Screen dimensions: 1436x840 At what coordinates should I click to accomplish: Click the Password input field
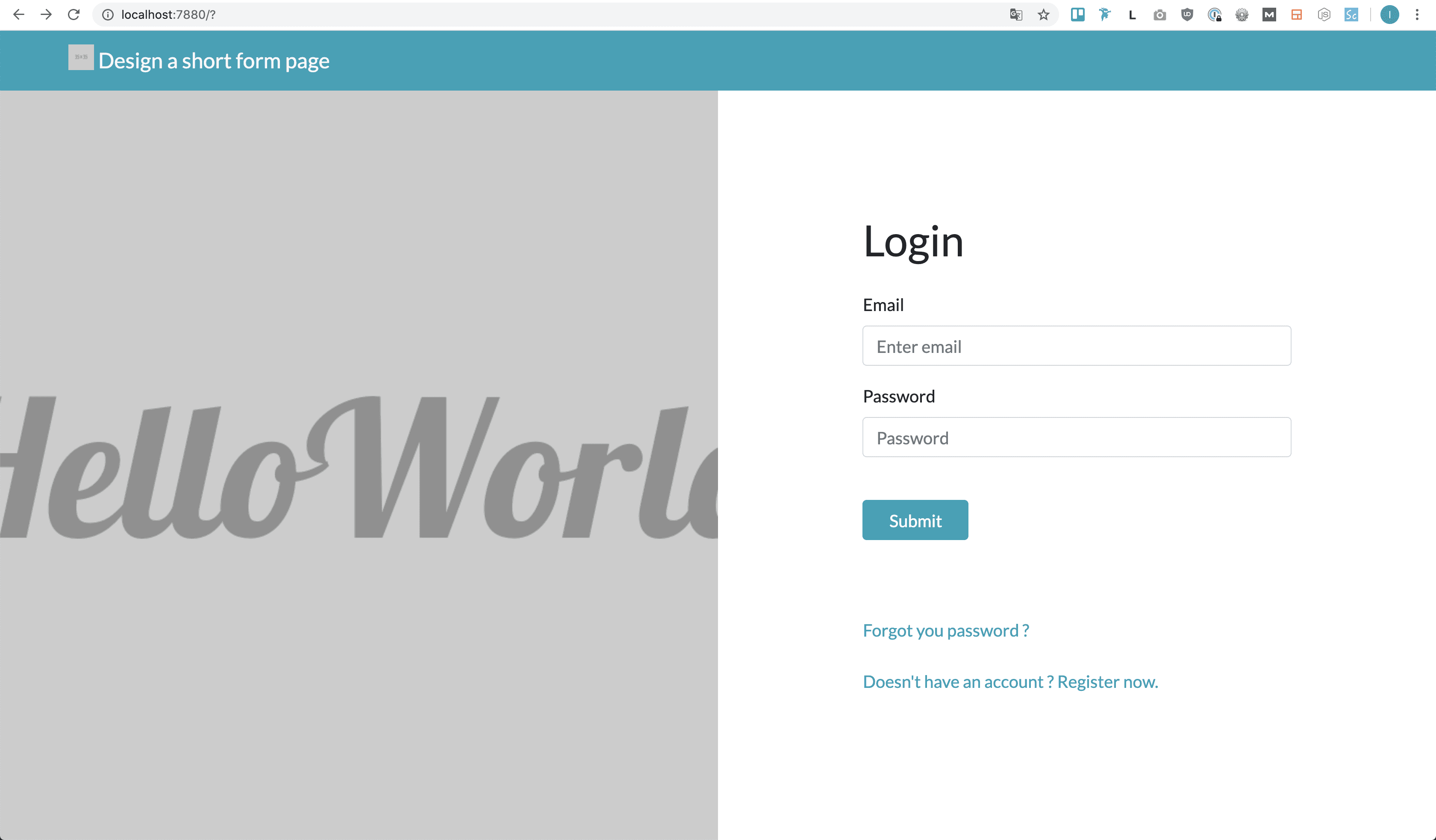(1076, 437)
